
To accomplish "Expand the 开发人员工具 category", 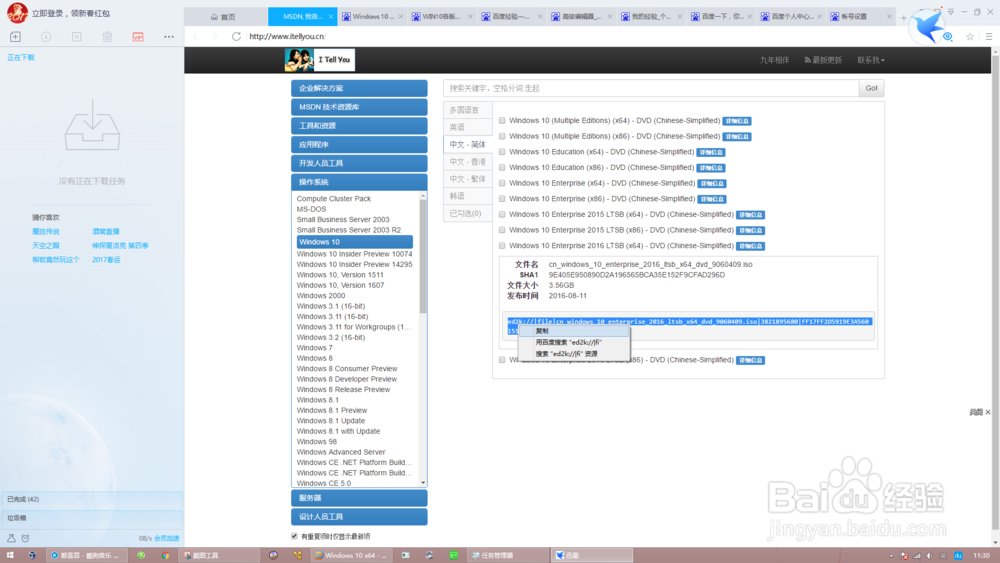I will [359, 163].
